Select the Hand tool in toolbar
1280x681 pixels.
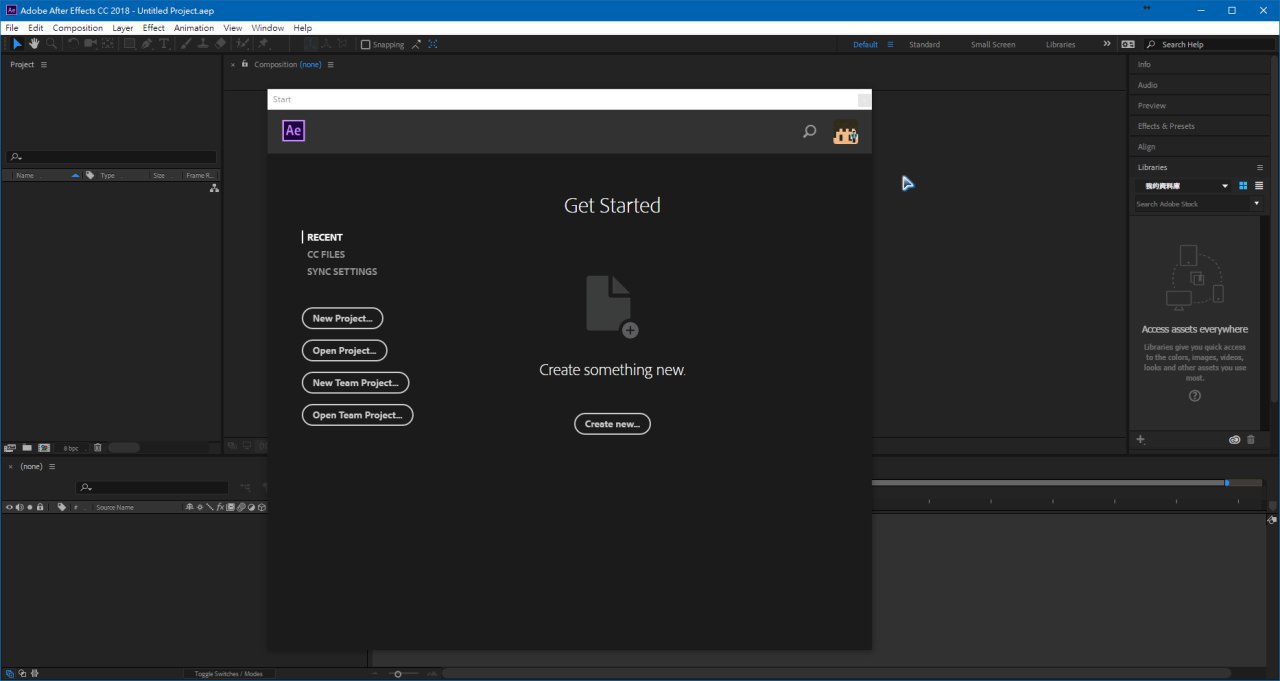tap(34, 44)
